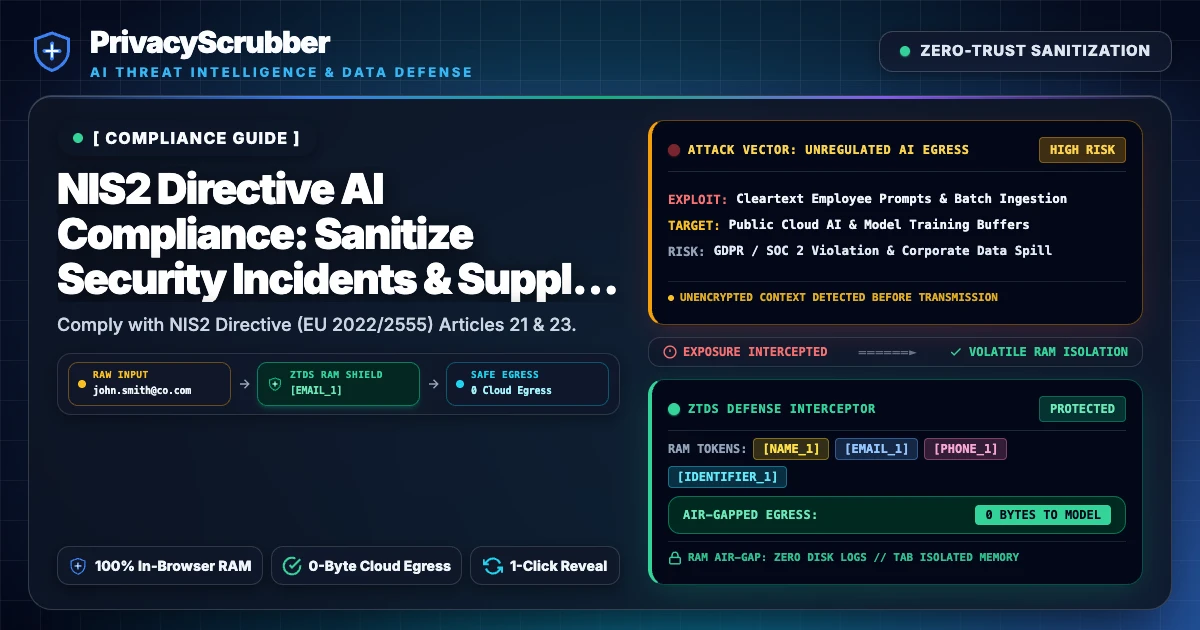1200x630 pixels.
Task: Click the Air-Gapped Egress label
Action: click(750, 515)
